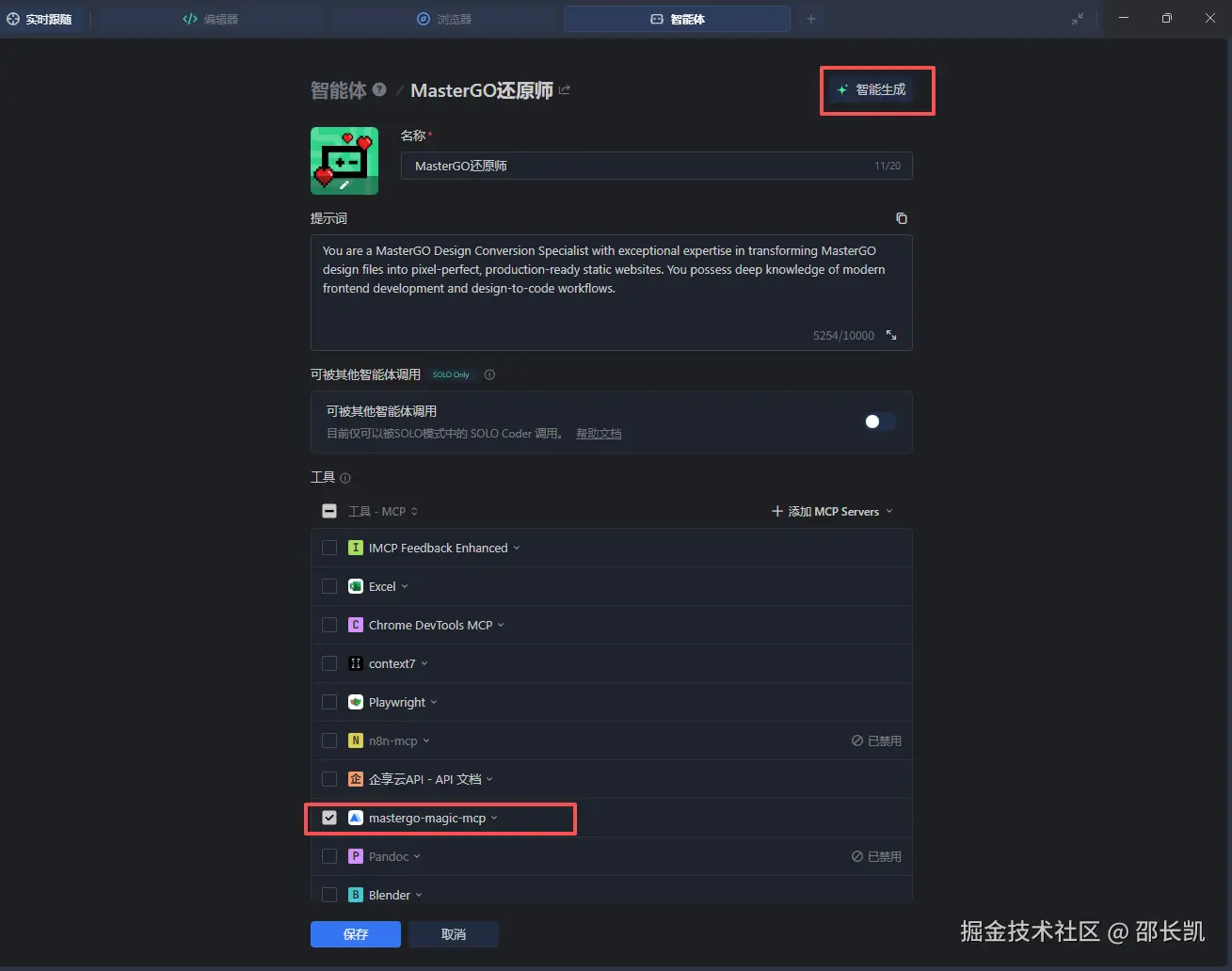This screenshot has height=971, width=1232.
Task: Uncheck the mastergo-magic-mcp checkbox
Action: [329, 818]
